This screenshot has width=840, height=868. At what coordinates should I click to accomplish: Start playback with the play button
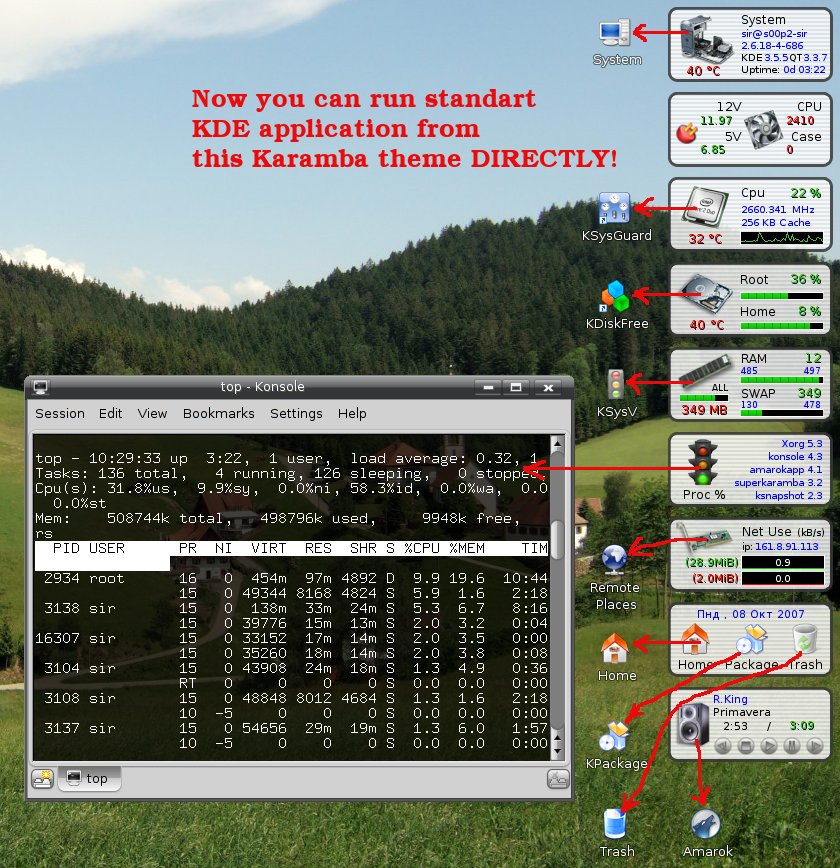[769, 746]
